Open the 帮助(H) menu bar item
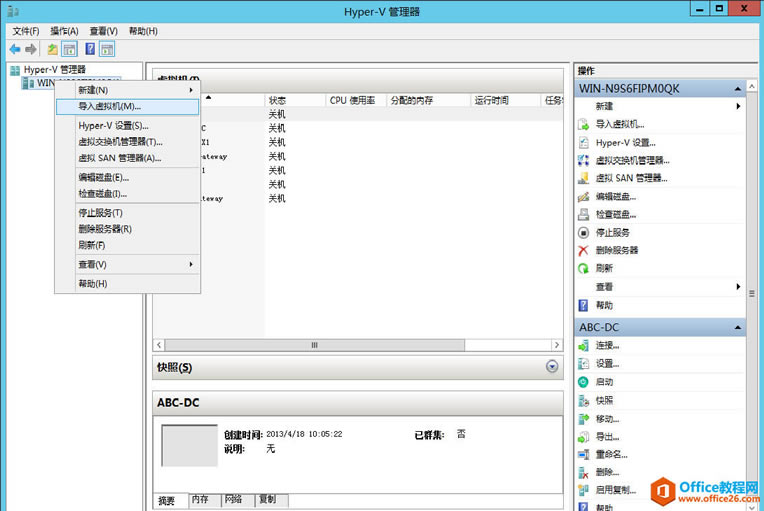This screenshot has width=764, height=511. [x=143, y=31]
